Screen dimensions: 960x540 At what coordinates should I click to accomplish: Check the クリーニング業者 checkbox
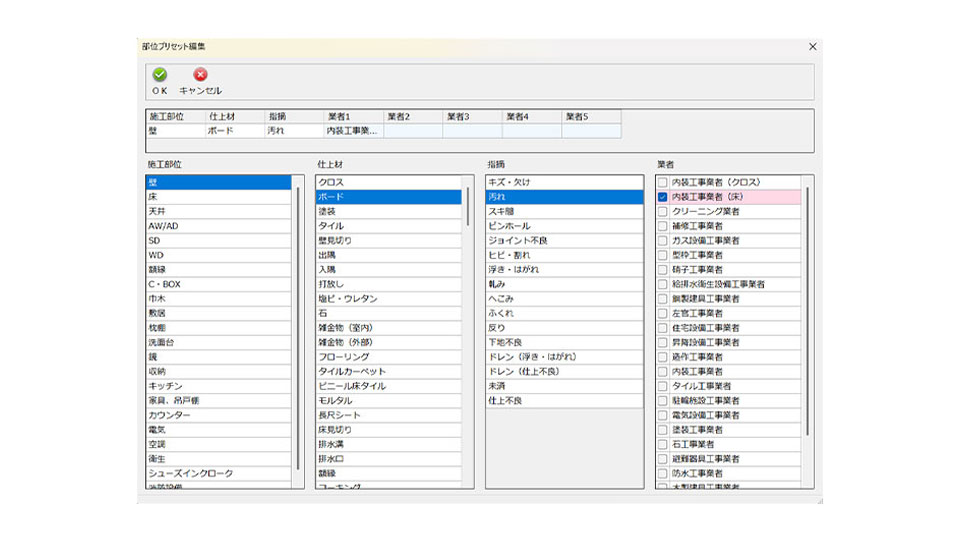pyautogui.click(x=662, y=212)
